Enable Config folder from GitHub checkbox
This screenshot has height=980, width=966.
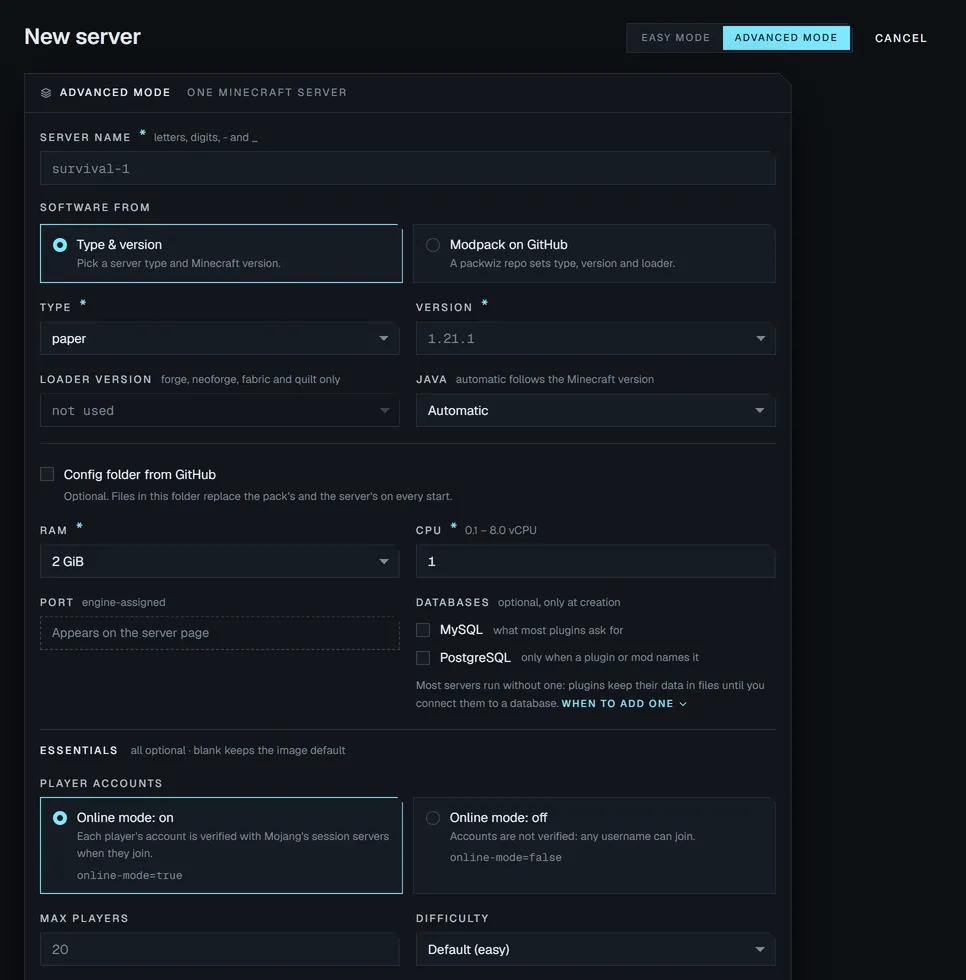[x=47, y=474]
